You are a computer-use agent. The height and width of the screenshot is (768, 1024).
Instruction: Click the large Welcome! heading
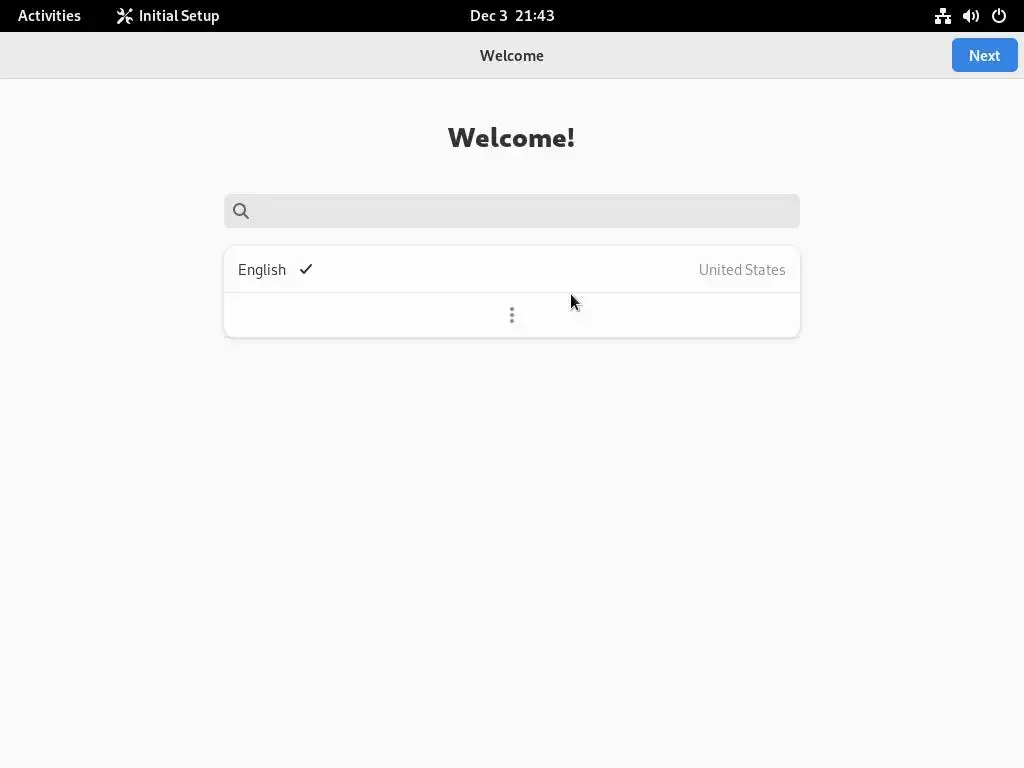511,138
